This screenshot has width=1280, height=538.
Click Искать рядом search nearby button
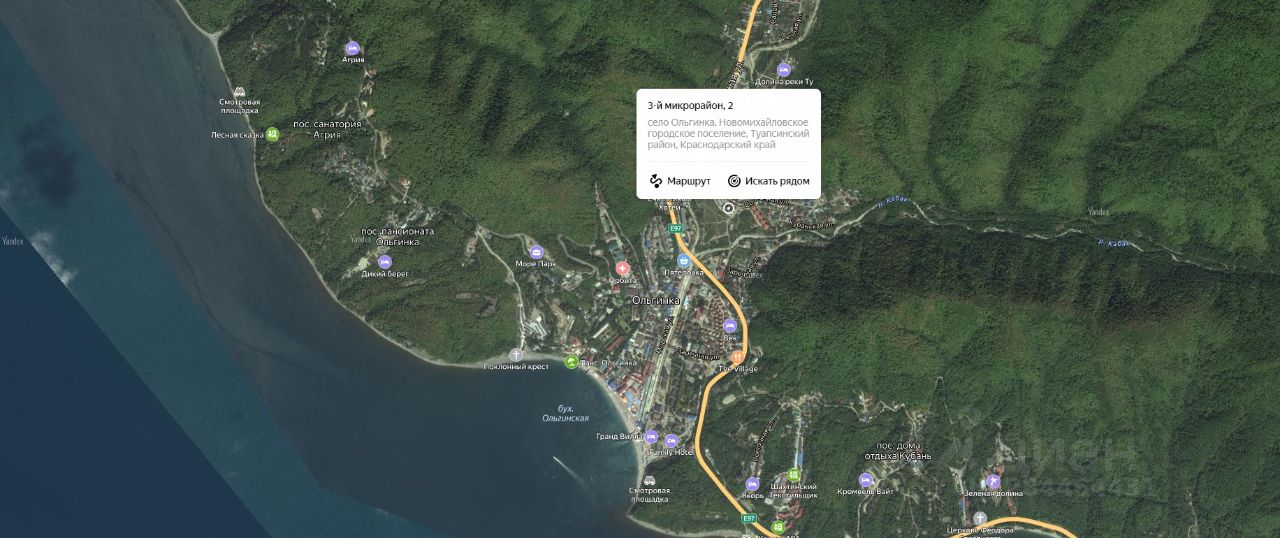[768, 181]
